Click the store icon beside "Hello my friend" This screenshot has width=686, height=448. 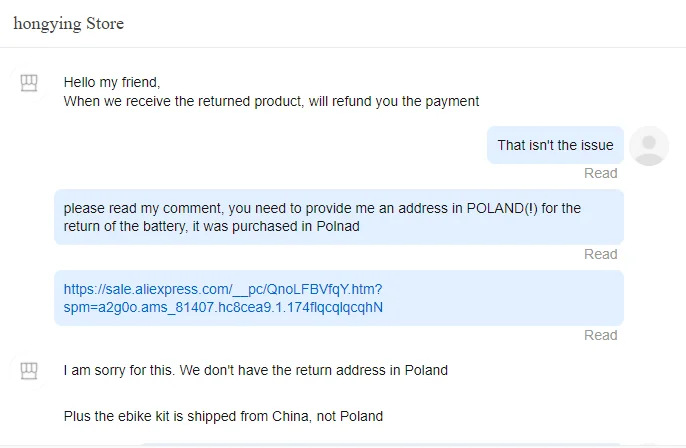(30, 84)
